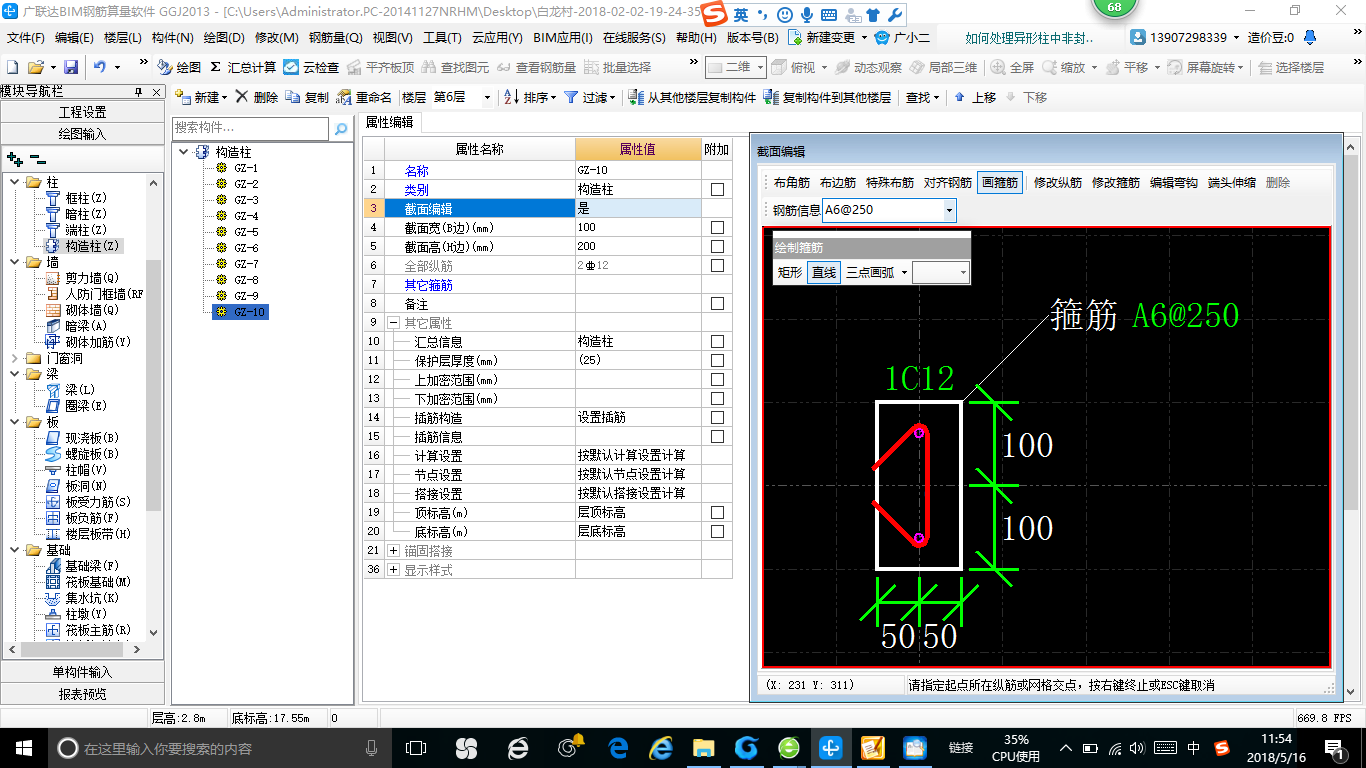Click 复制 copy component icon
The width and height of the screenshot is (1366, 768).
pos(307,97)
